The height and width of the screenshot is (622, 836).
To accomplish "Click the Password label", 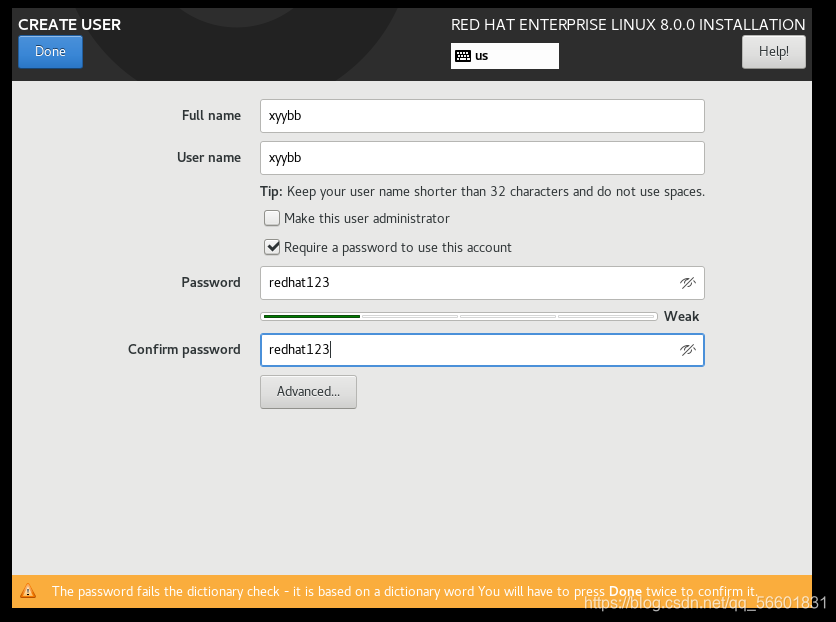I will point(211,282).
